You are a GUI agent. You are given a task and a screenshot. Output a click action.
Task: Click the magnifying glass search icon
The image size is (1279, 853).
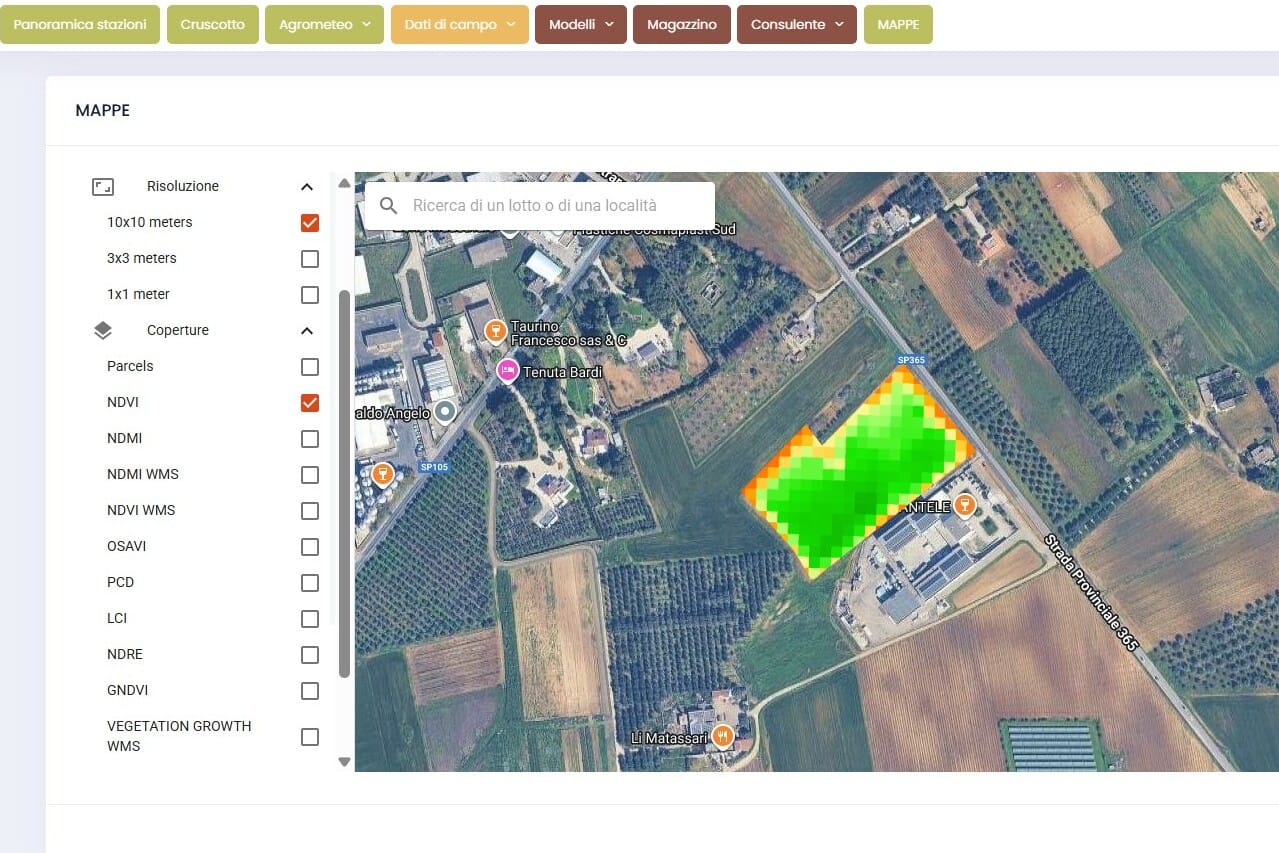(389, 206)
